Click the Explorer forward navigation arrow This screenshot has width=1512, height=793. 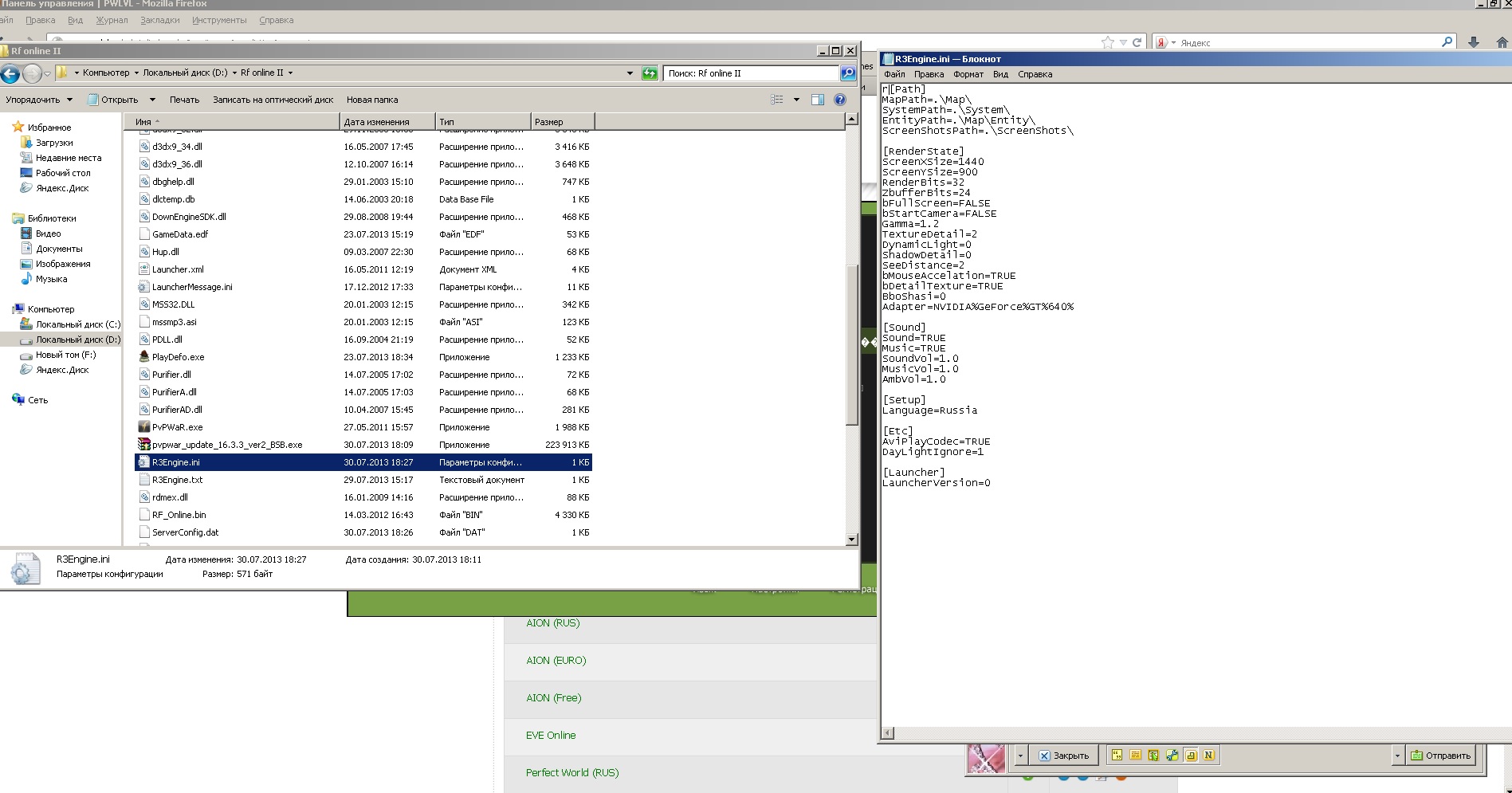(32, 73)
